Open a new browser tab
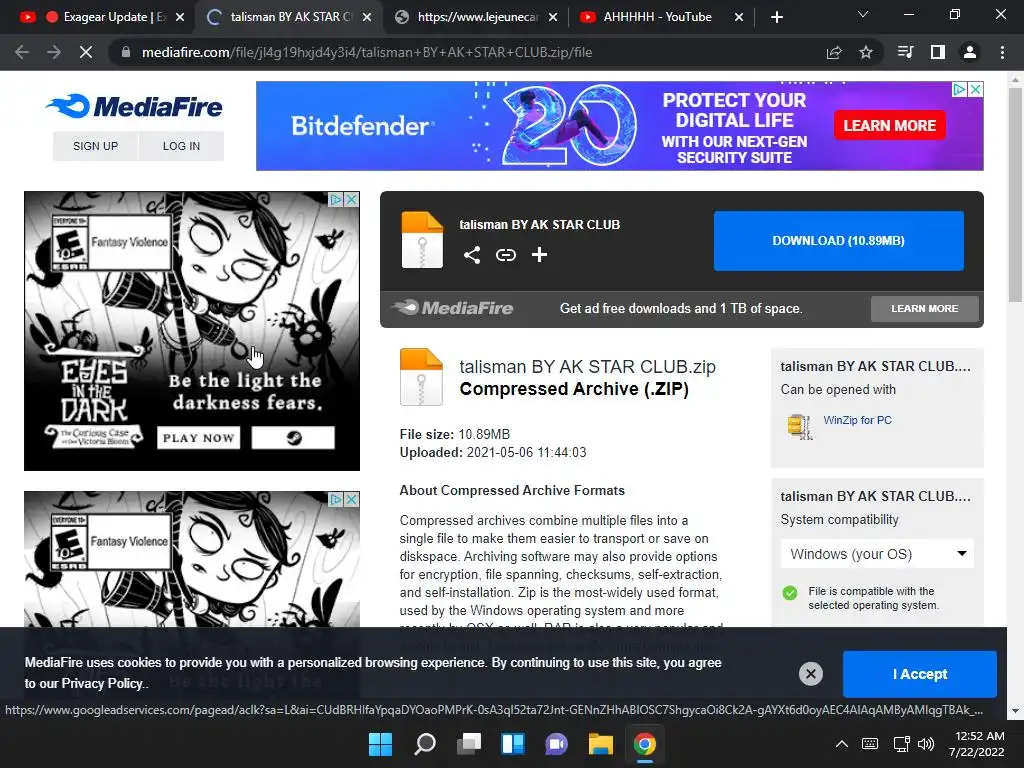 pyautogui.click(x=776, y=17)
